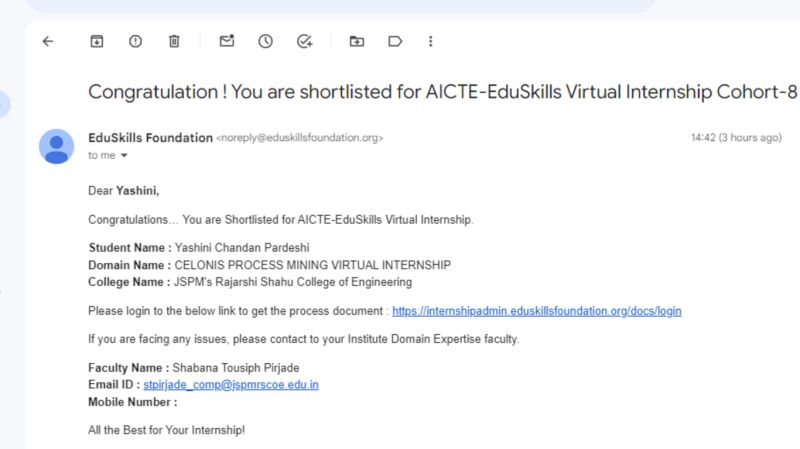The width and height of the screenshot is (800, 449).
Task: Archive this email
Action: [97, 41]
